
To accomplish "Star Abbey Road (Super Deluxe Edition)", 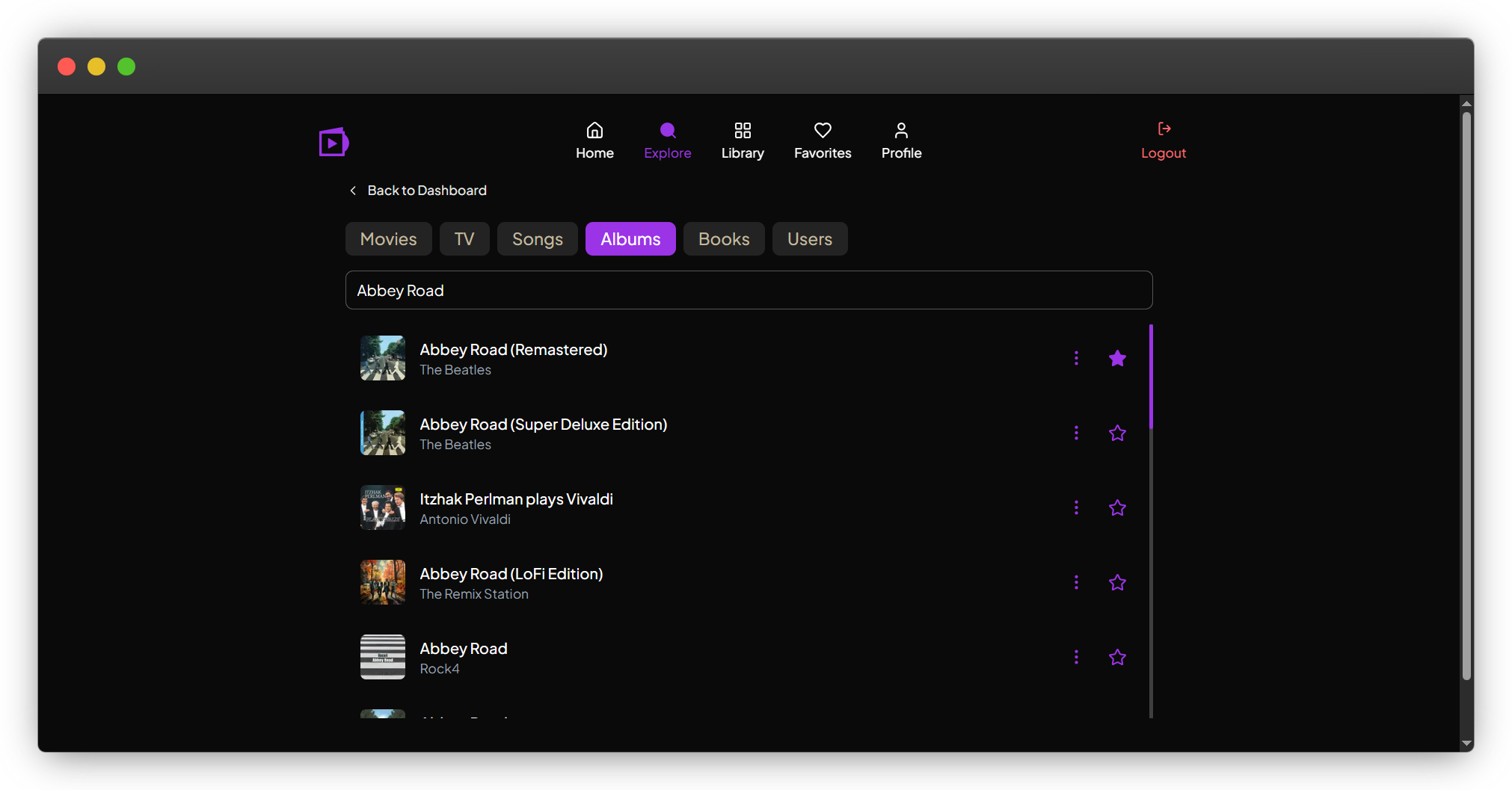I will tap(1117, 433).
